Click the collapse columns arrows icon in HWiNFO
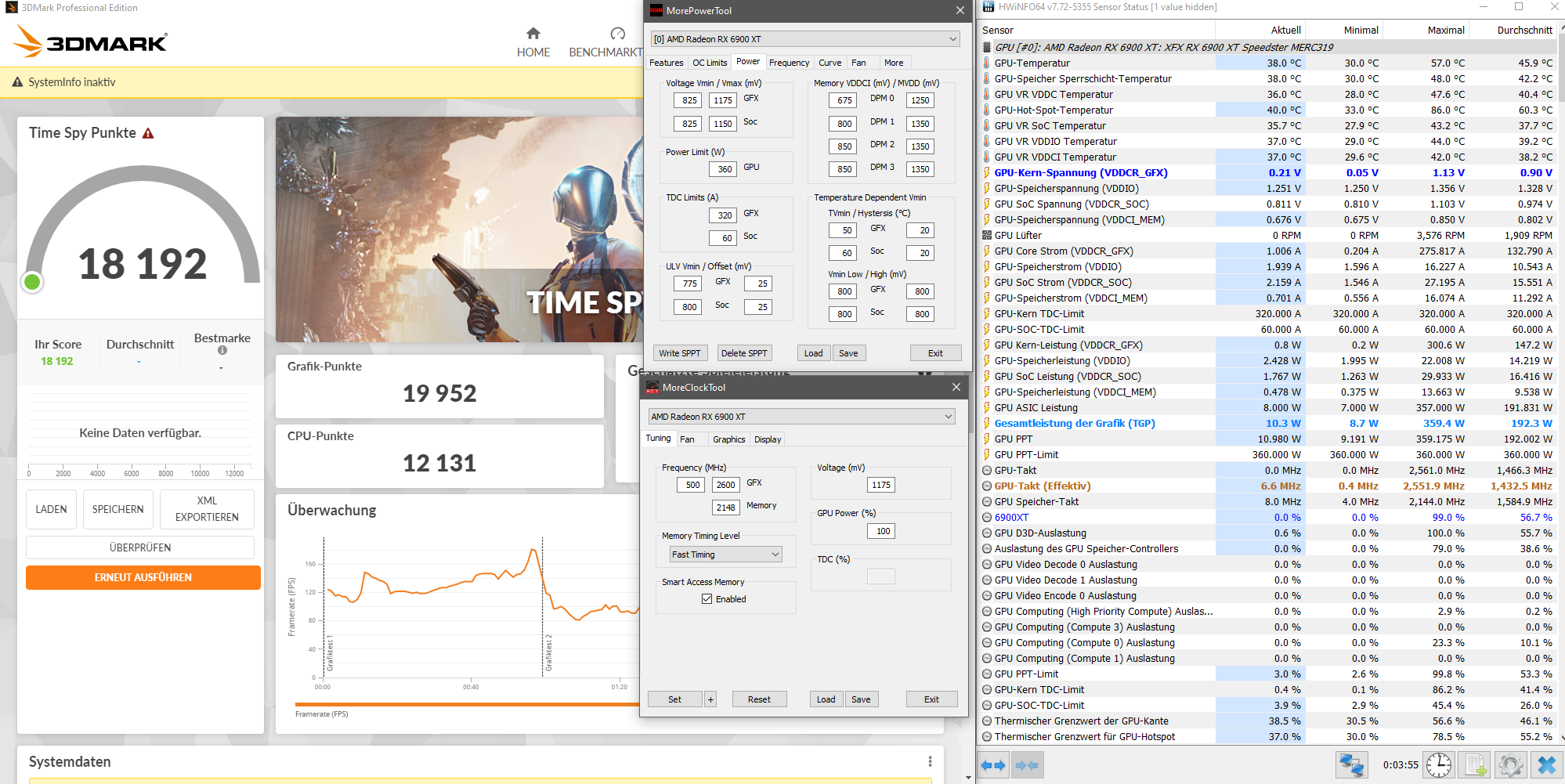1565x784 pixels. point(1026,765)
